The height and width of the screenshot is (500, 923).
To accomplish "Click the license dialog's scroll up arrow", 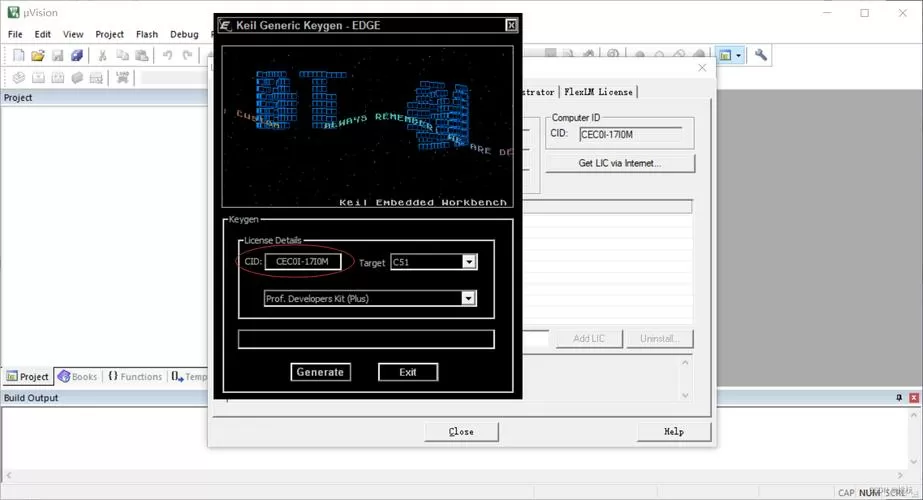I will 685,363.
